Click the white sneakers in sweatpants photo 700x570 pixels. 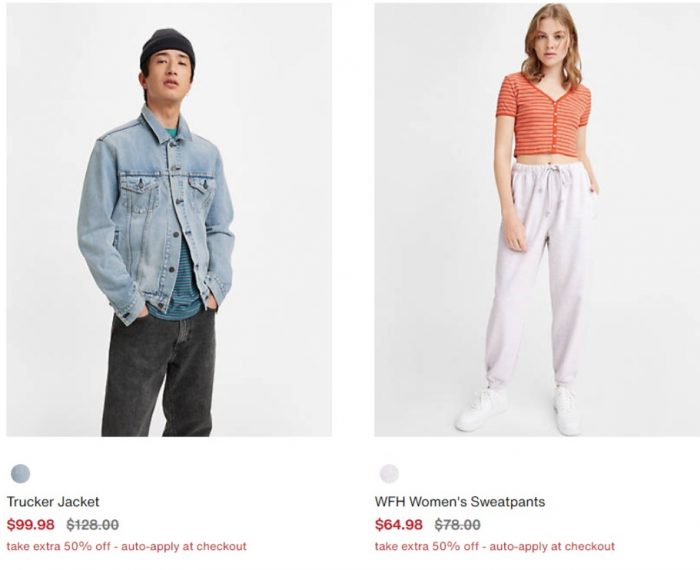518,411
